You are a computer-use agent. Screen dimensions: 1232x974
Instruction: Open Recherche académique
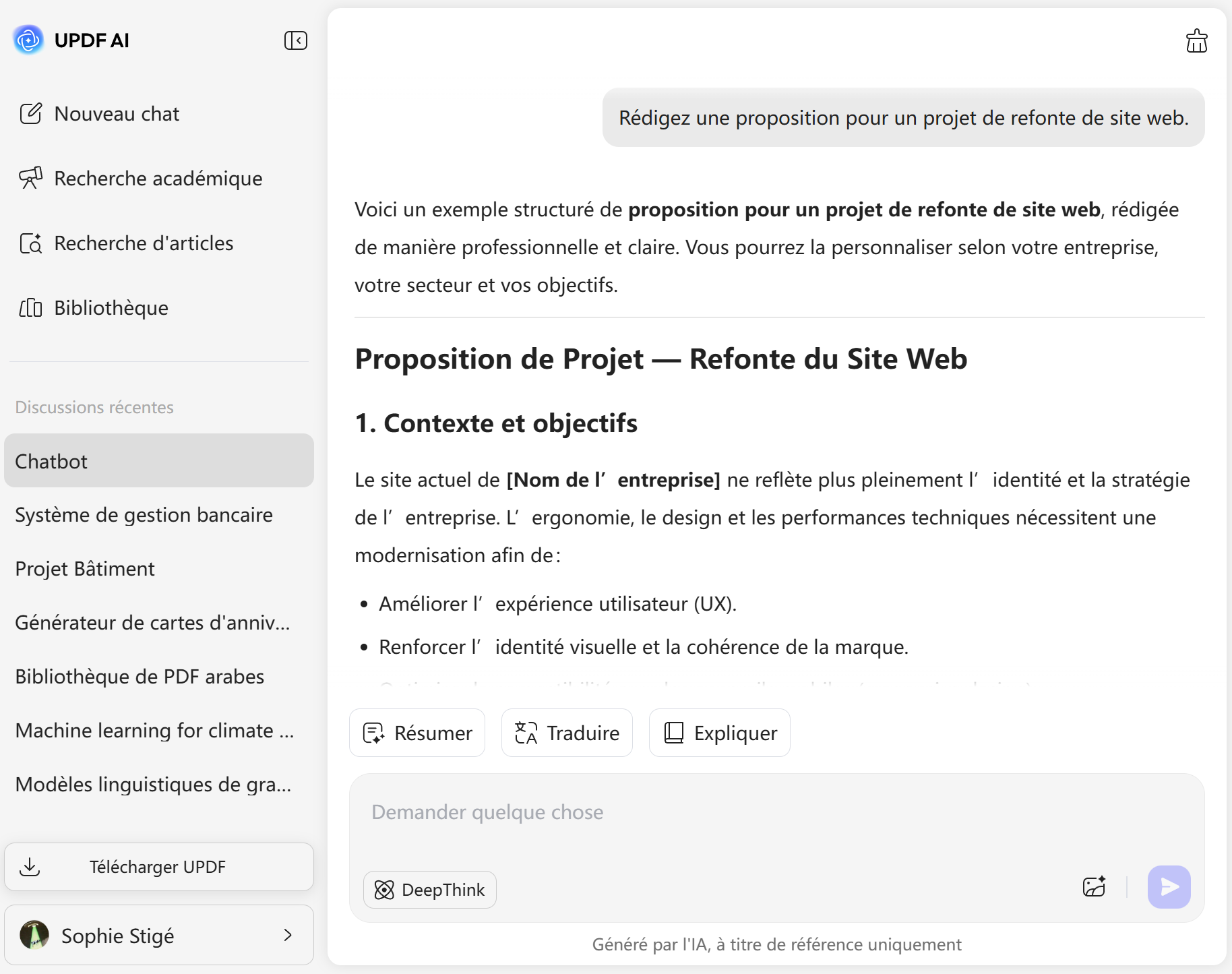tap(158, 179)
